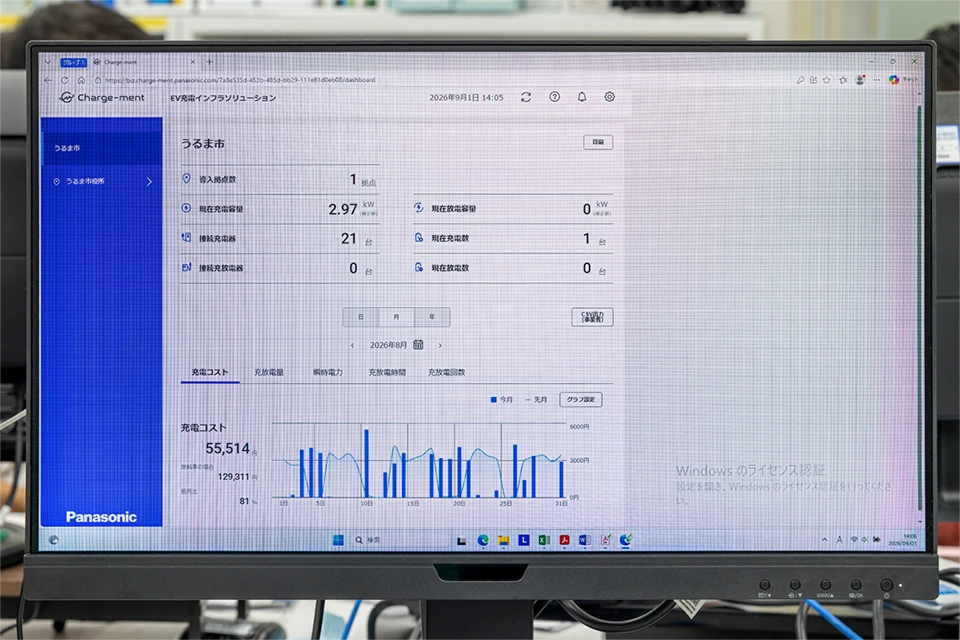
Task: Open the browser tab list dropdown
Action: pos(48,62)
